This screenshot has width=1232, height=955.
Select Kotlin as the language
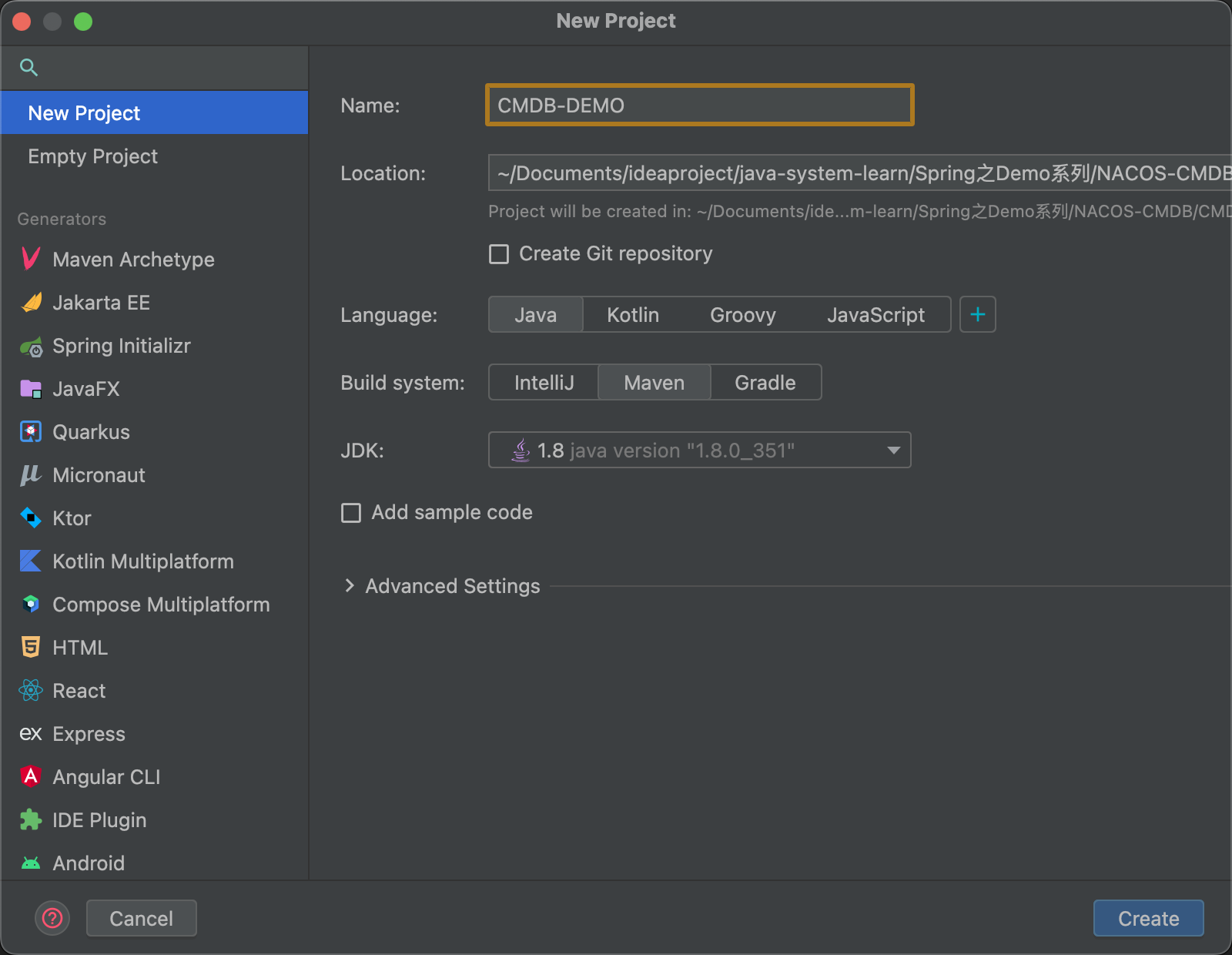pyautogui.click(x=633, y=314)
